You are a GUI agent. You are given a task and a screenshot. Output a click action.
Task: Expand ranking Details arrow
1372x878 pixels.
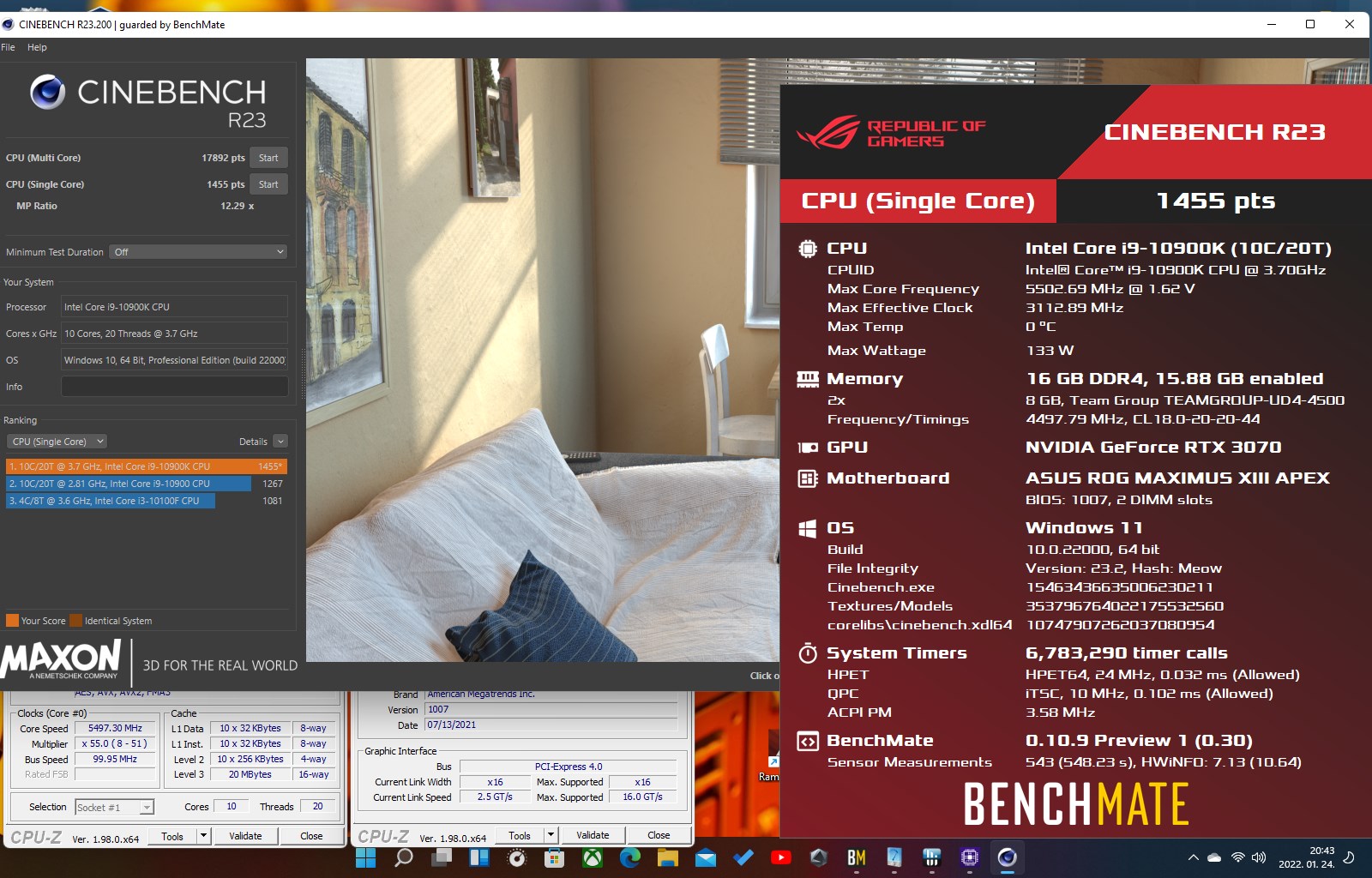(280, 442)
